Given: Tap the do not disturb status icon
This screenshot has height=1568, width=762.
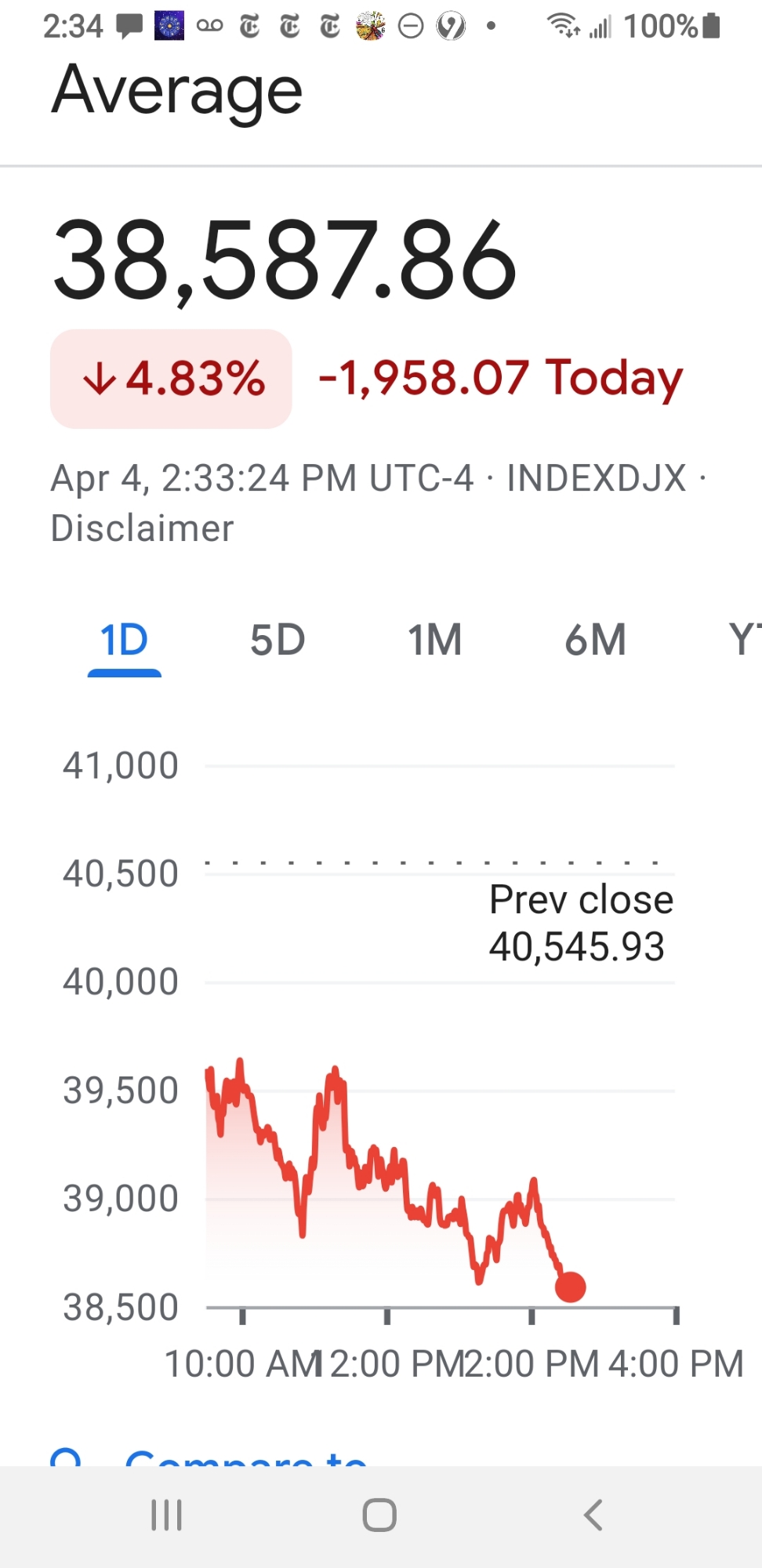Looking at the screenshot, I should pos(411,27).
